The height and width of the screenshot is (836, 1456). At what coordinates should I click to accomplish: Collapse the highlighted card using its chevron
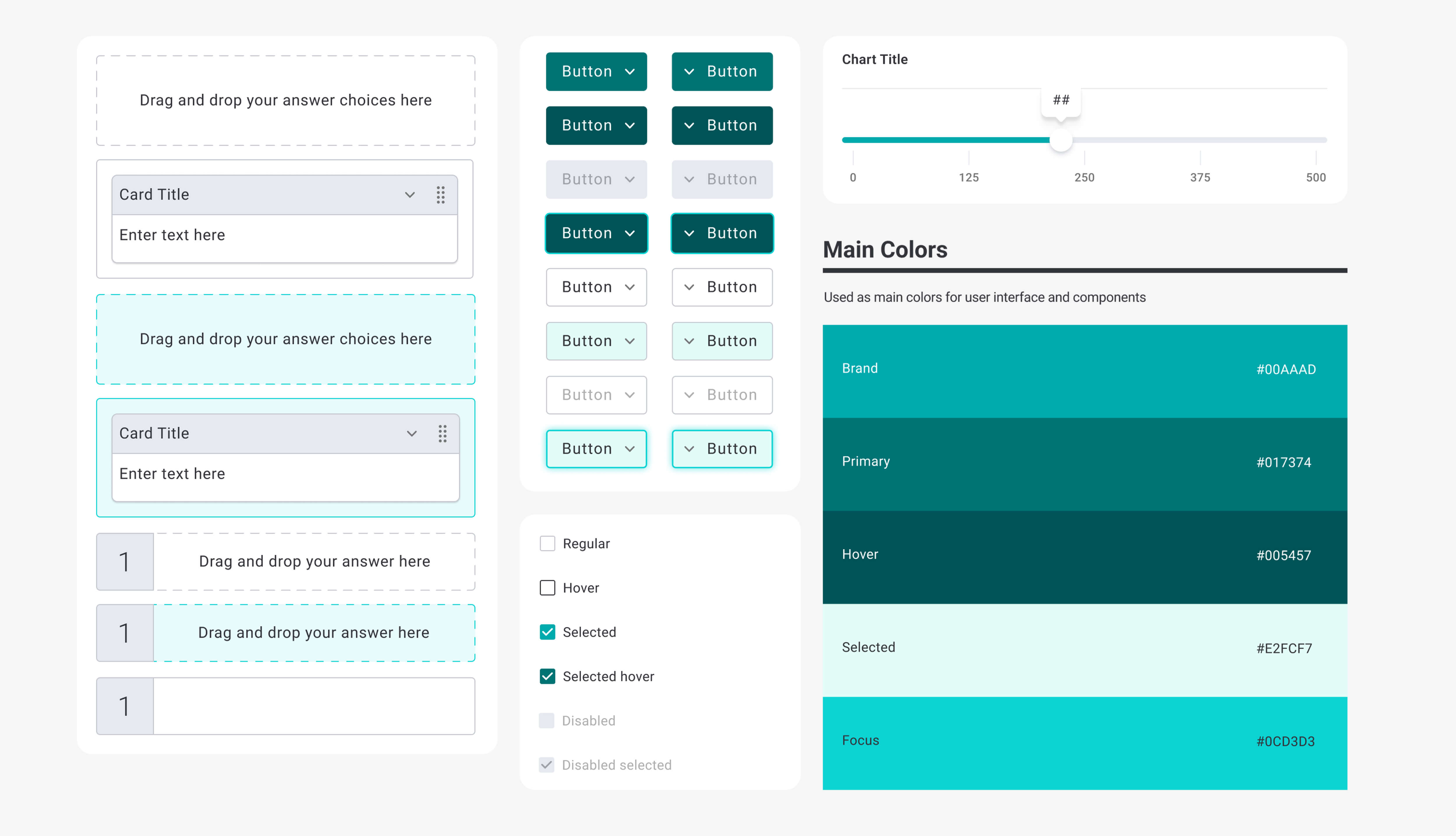[411, 433]
